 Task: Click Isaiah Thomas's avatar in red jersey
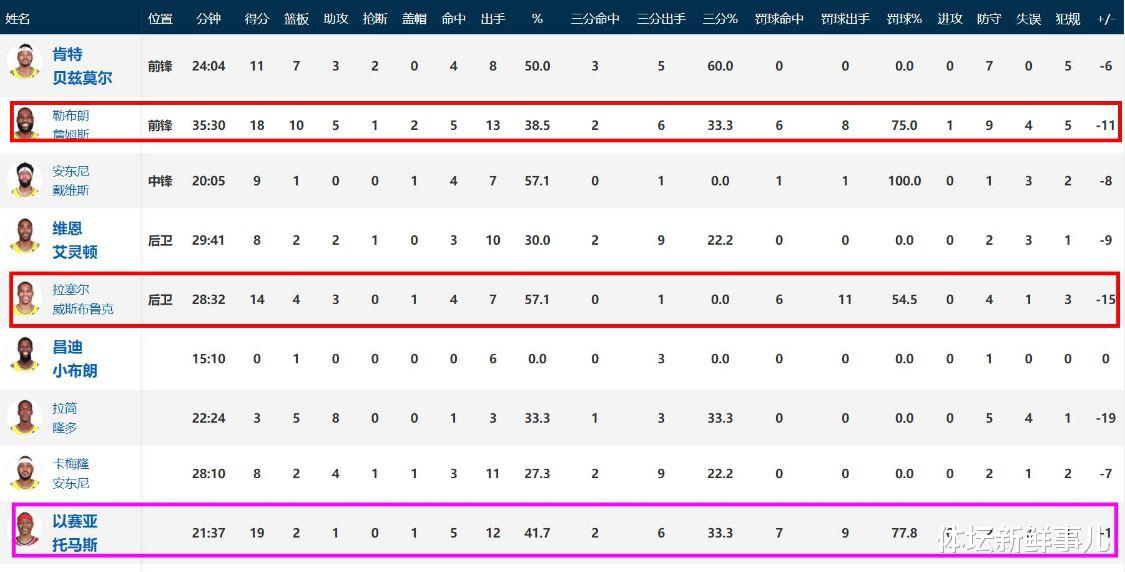pos(26,530)
